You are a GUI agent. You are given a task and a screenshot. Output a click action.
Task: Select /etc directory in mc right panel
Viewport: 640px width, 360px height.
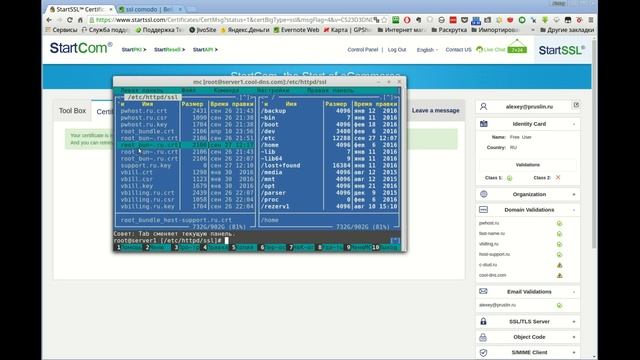click(268, 138)
